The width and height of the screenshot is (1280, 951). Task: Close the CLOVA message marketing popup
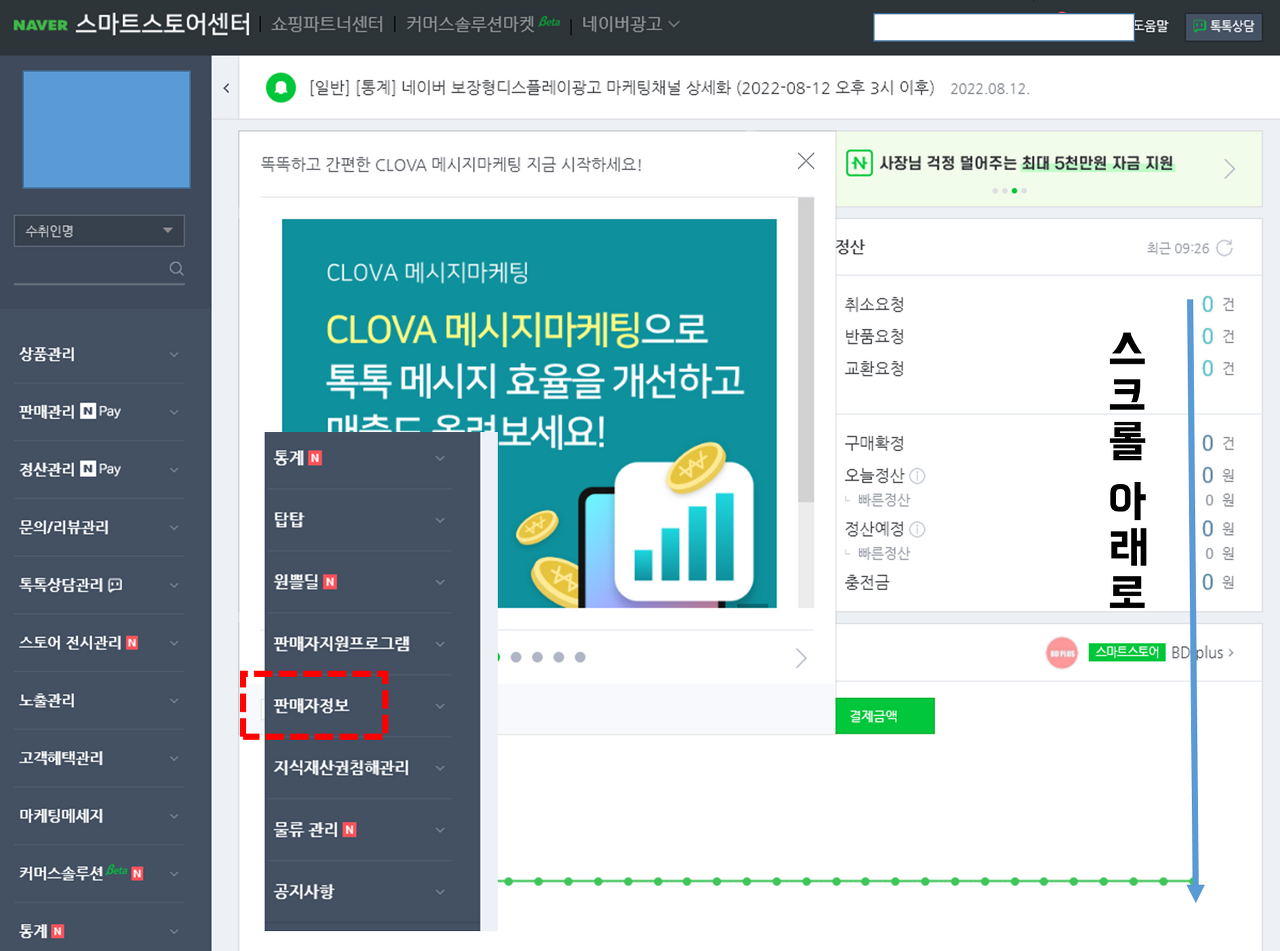[x=806, y=161]
